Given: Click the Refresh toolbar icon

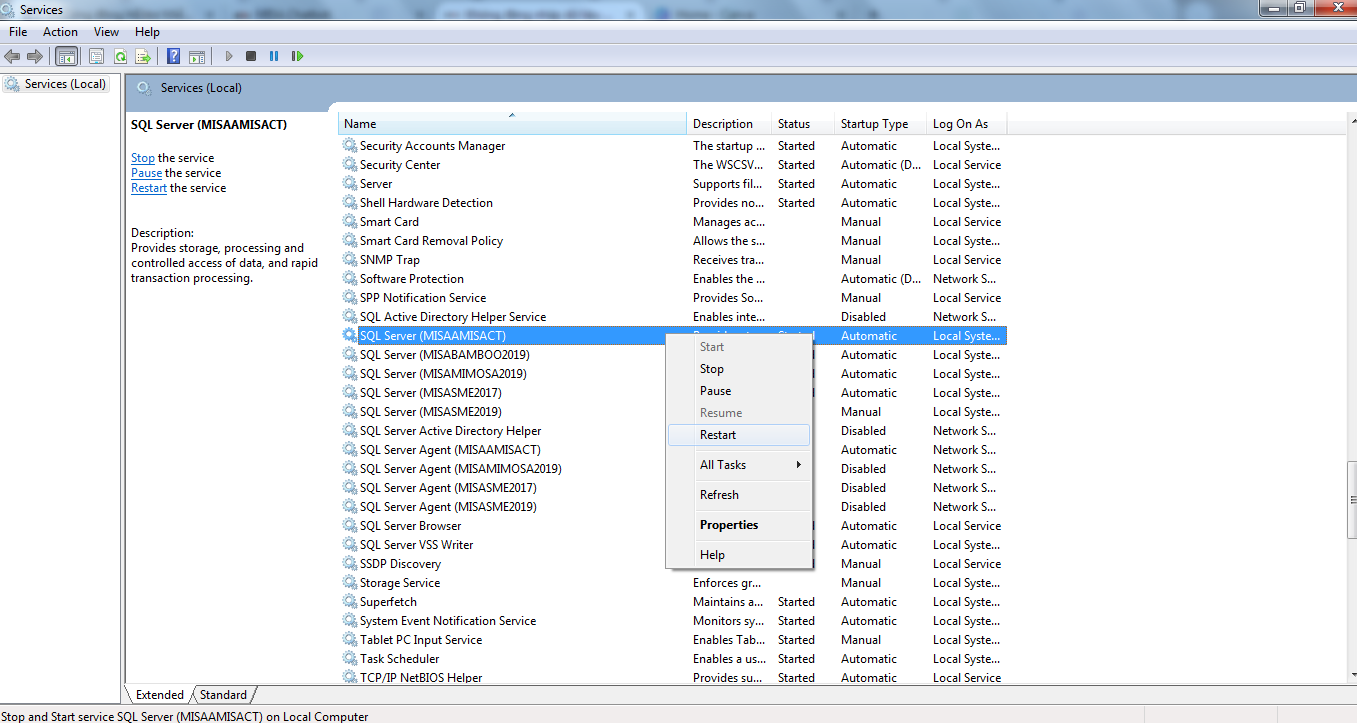Looking at the screenshot, I should [120, 56].
